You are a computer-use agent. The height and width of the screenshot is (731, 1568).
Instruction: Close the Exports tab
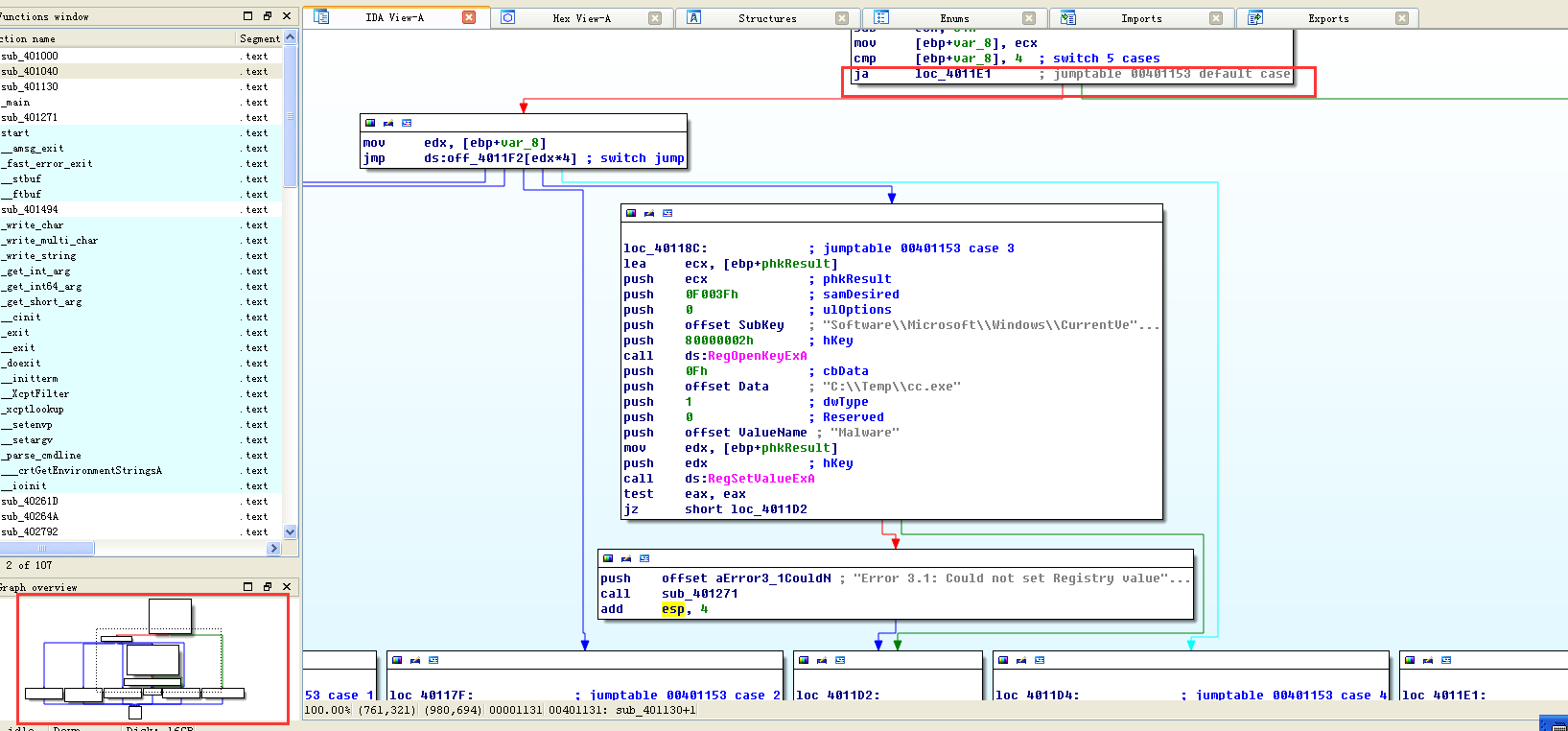coord(1402,18)
